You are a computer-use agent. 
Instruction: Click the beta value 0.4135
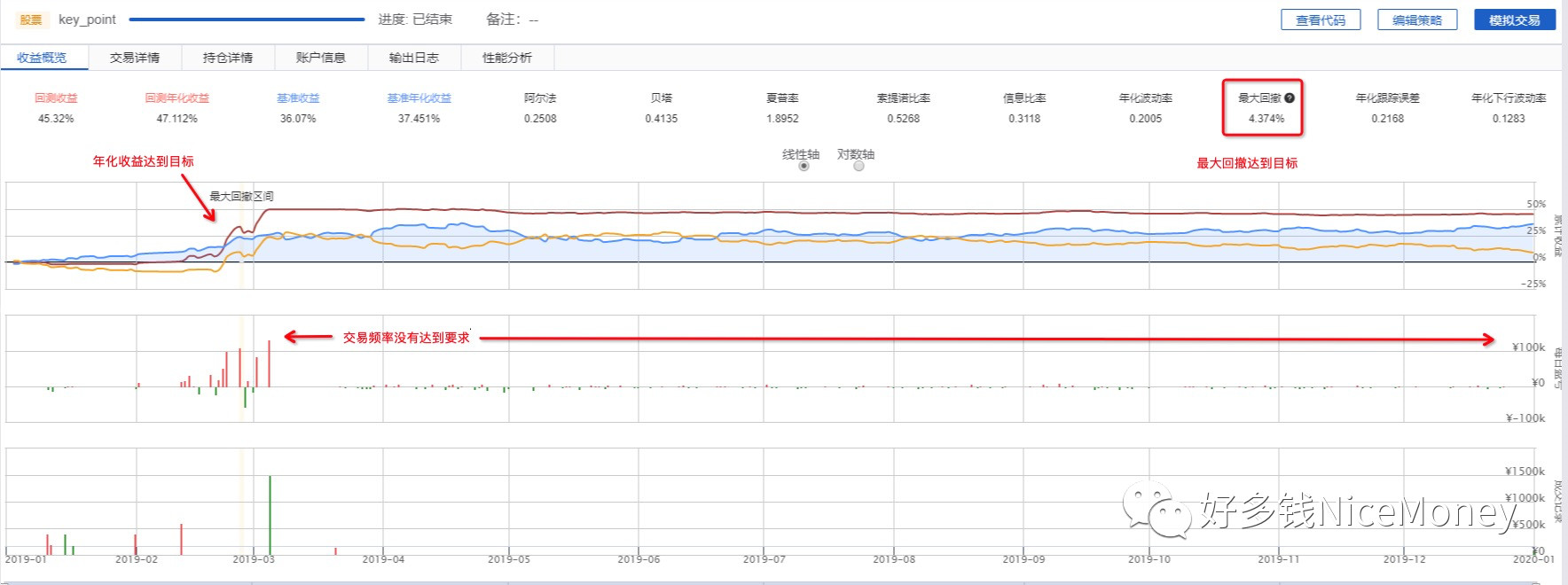(x=662, y=119)
